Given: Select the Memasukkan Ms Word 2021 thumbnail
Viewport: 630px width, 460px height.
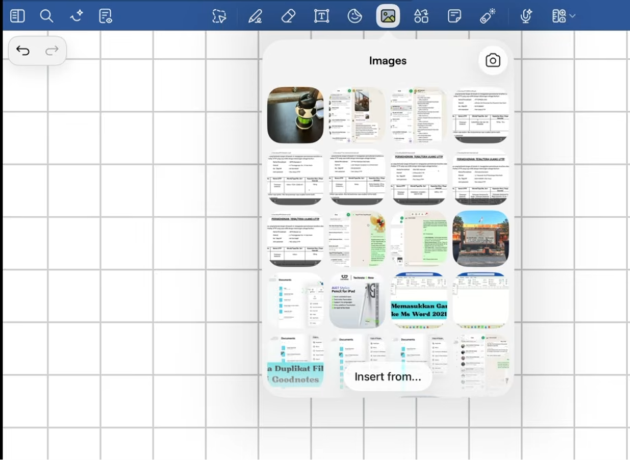Looking at the screenshot, I should [x=419, y=300].
